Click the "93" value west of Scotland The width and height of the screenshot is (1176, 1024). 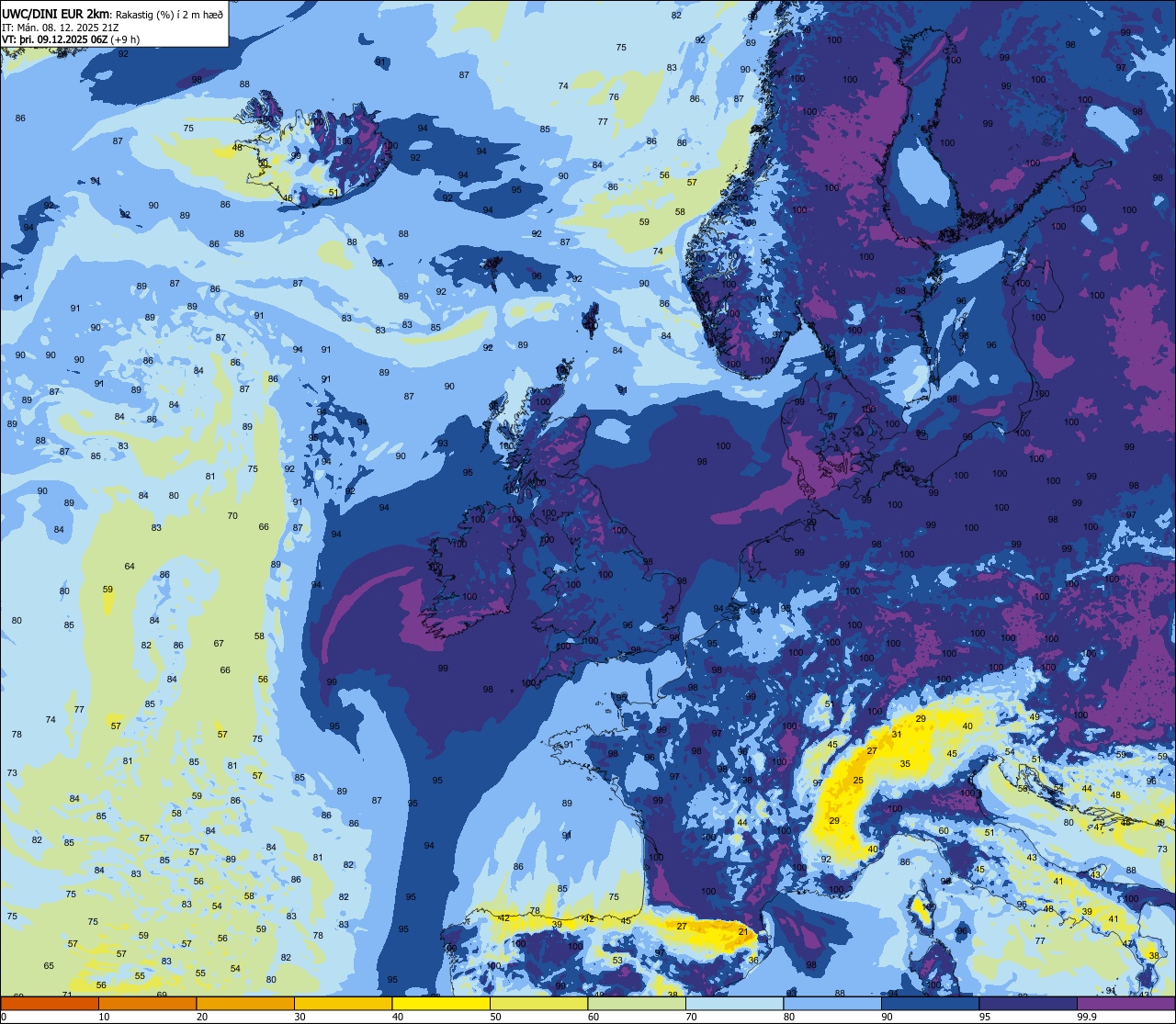point(443,444)
